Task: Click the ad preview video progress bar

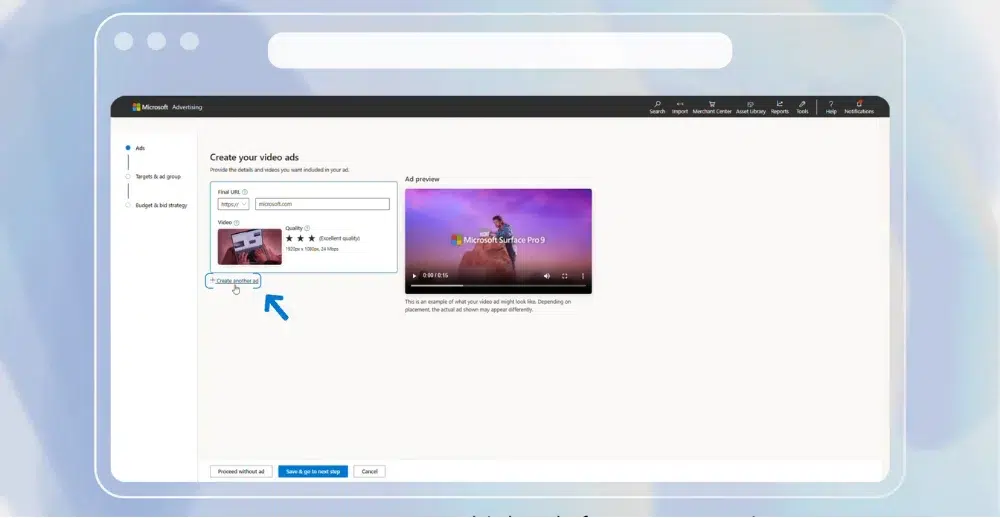Action: click(498, 285)
